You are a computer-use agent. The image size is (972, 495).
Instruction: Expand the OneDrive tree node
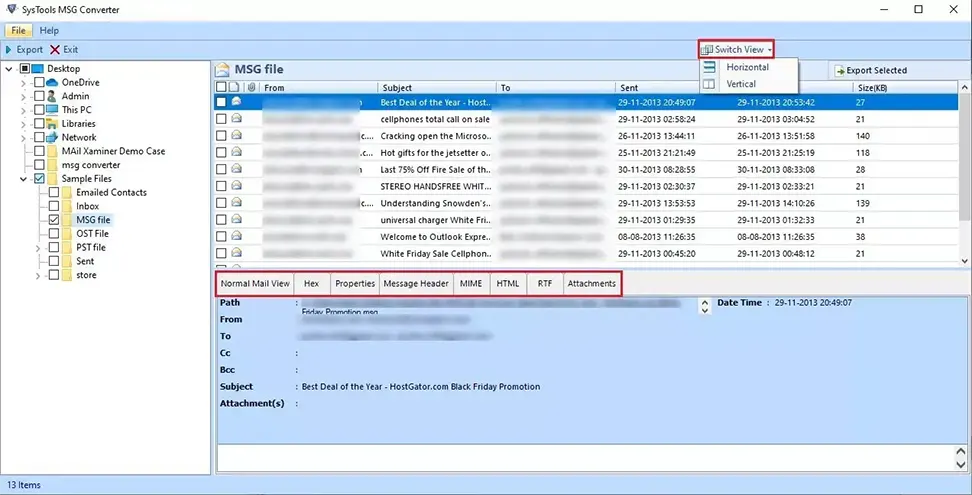tap(24, 83)
